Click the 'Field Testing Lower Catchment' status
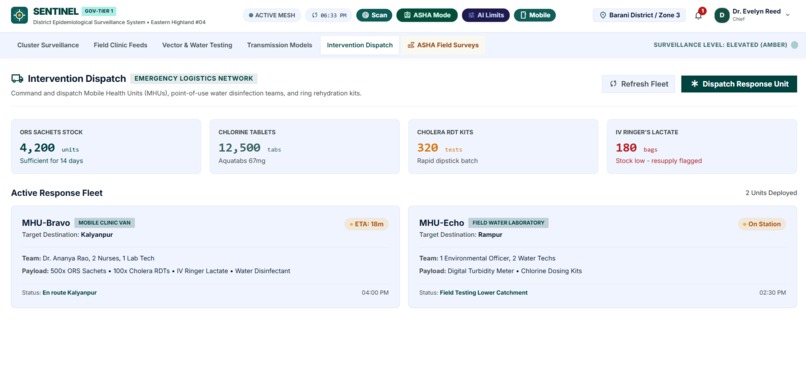This screenshot has height=366, width=806. click(484, 292)
